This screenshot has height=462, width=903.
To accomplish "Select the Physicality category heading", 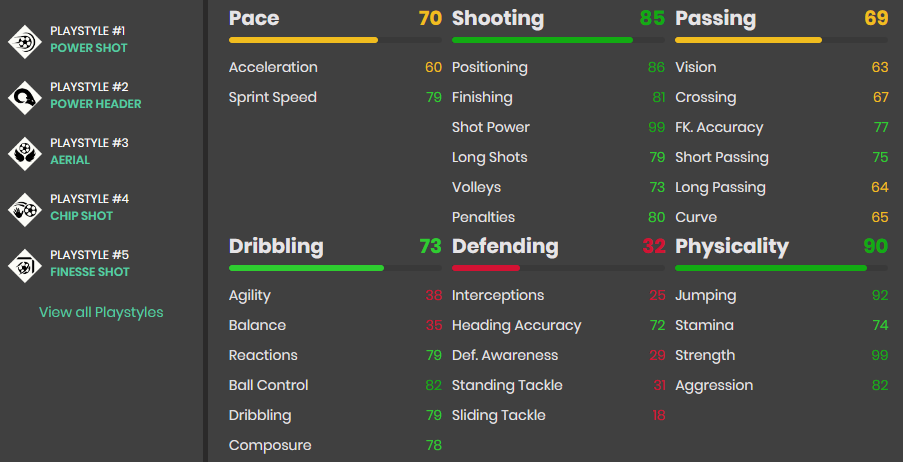I will tap(732, 247).
